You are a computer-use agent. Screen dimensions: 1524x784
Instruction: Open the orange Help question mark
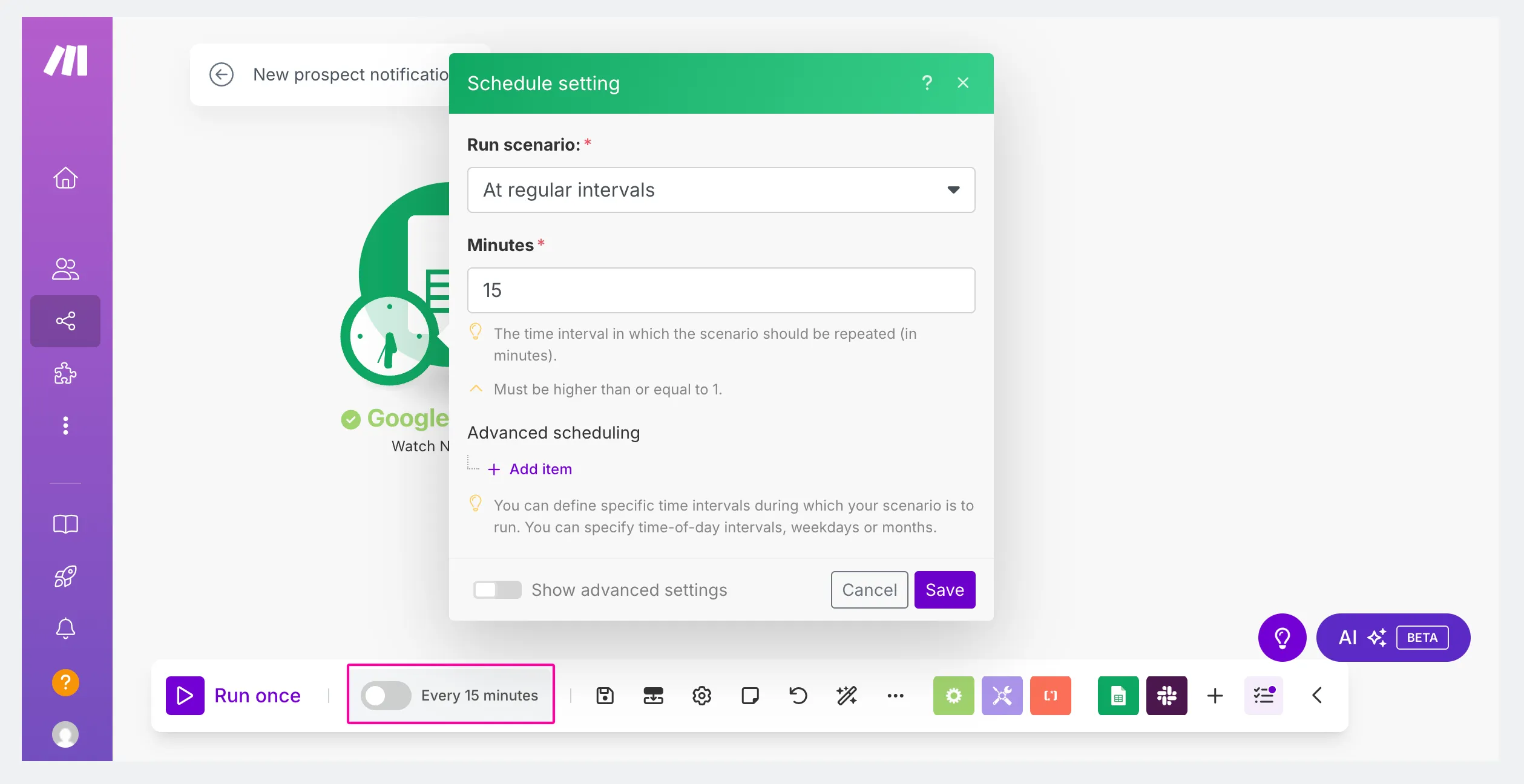(x=65, y=682)
